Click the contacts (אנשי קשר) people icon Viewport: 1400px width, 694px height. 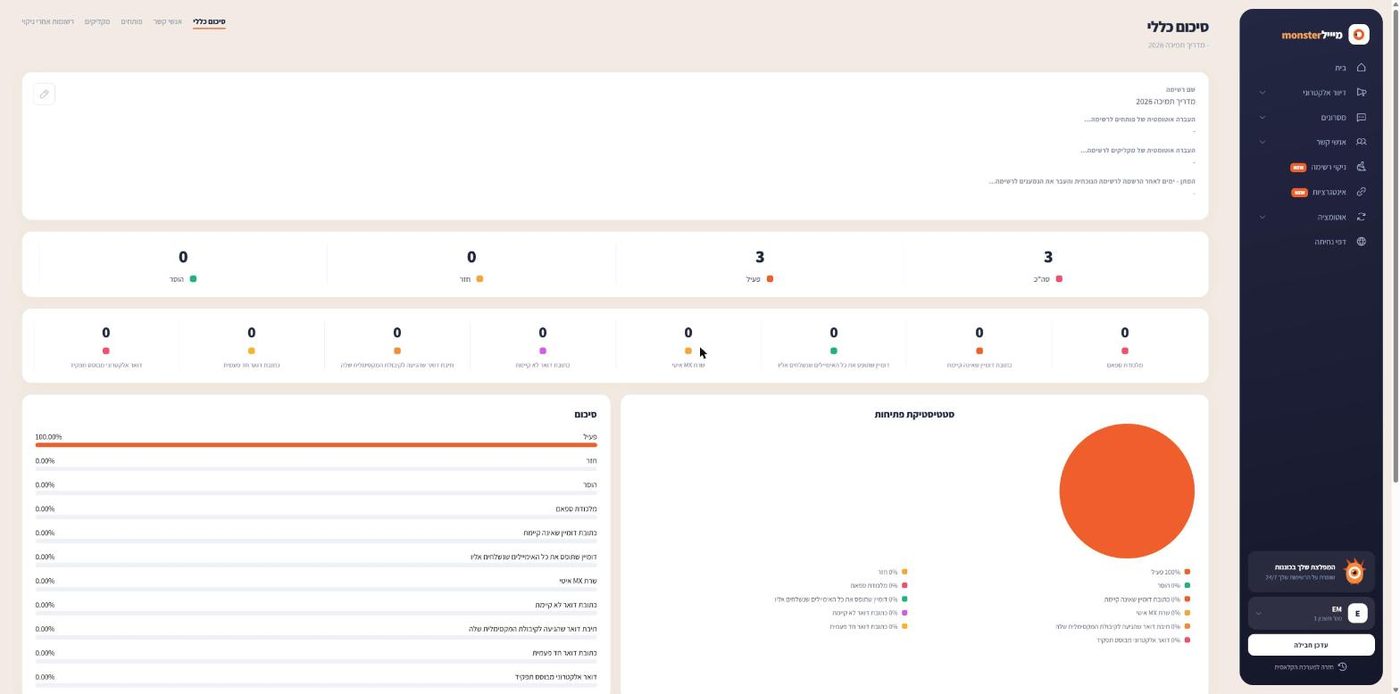pyautogui.click(x=1361, y=142)
